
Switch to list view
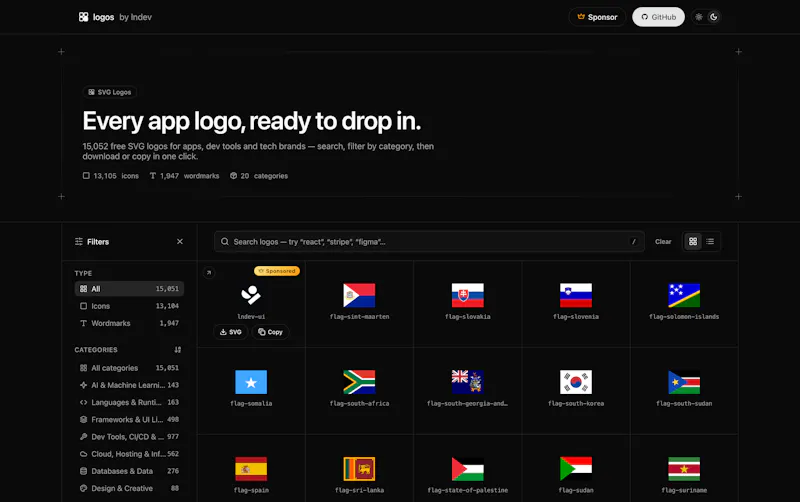pyautogui.click(x=710, y=241)
